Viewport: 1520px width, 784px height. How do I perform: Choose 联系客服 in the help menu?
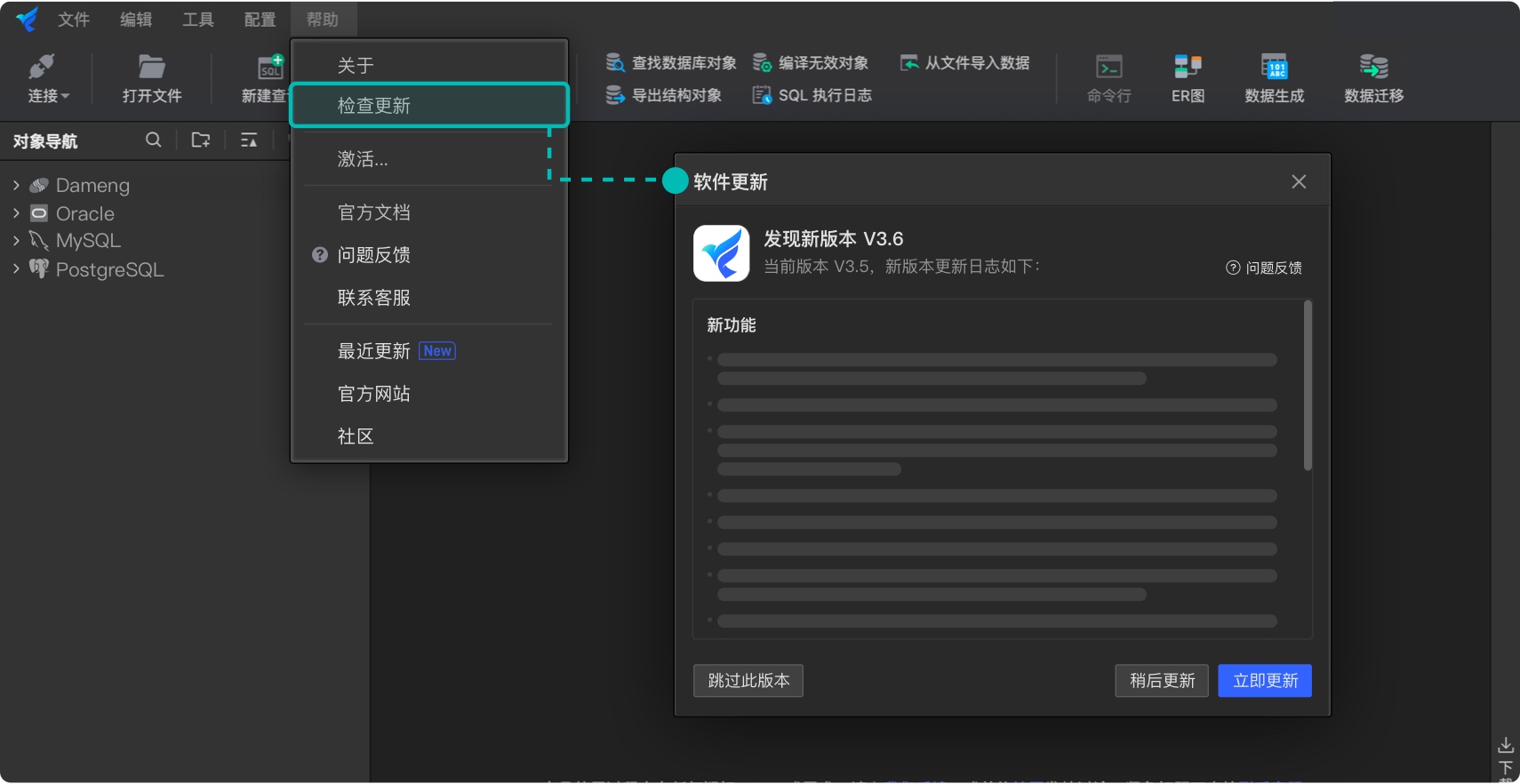[429, 298]
